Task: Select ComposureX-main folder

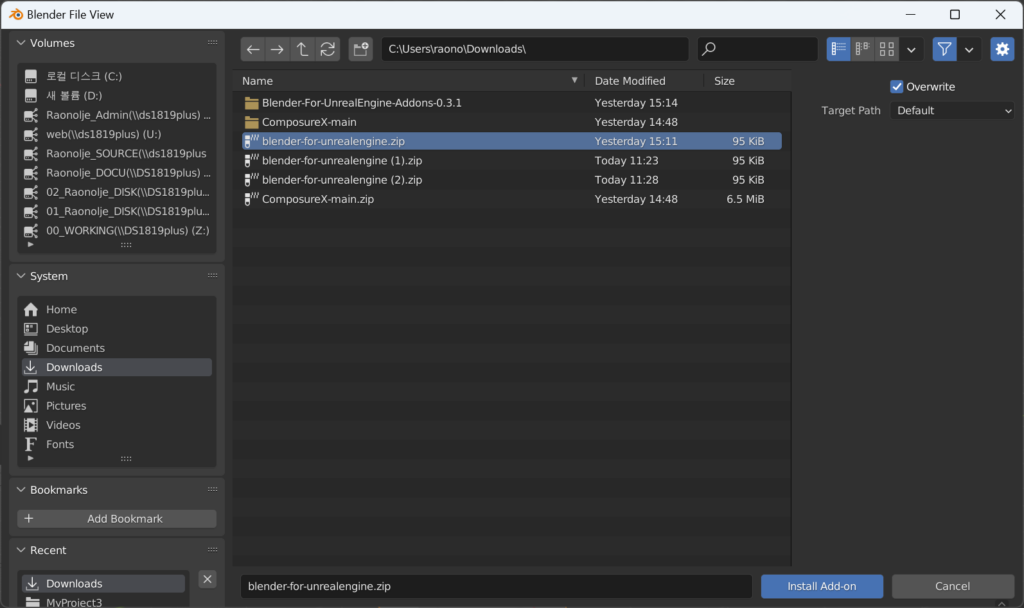Action: coord(511,122)
